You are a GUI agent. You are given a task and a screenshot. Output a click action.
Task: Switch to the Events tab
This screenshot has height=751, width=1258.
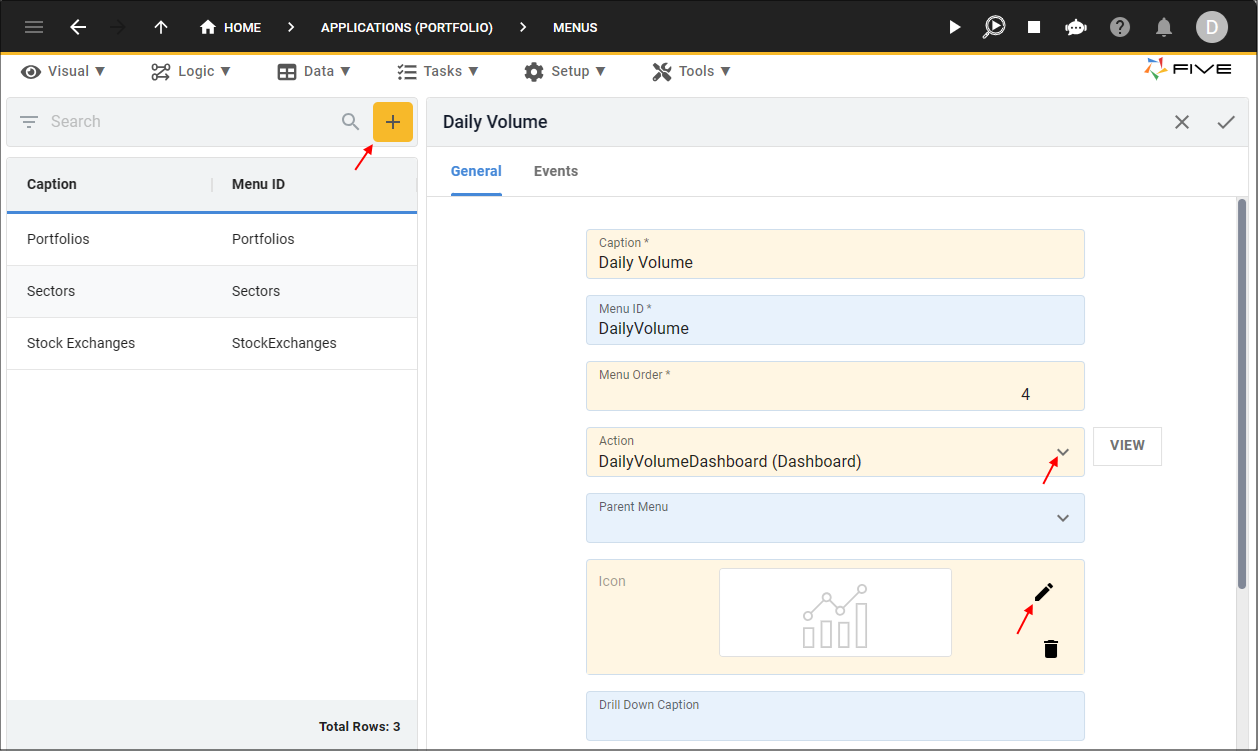click(556, 171)
